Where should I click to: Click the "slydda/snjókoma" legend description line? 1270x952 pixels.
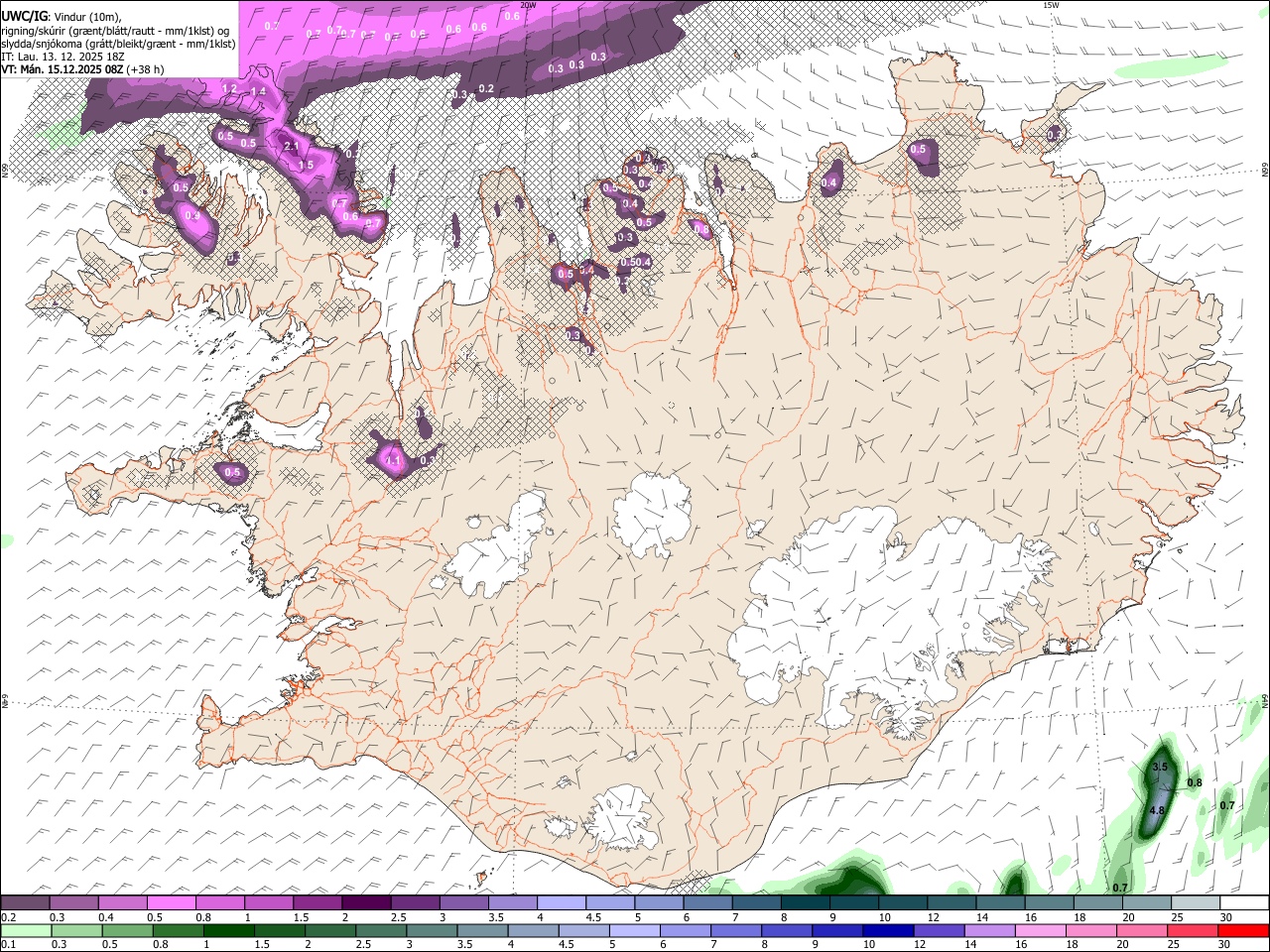tap(119, 44)
